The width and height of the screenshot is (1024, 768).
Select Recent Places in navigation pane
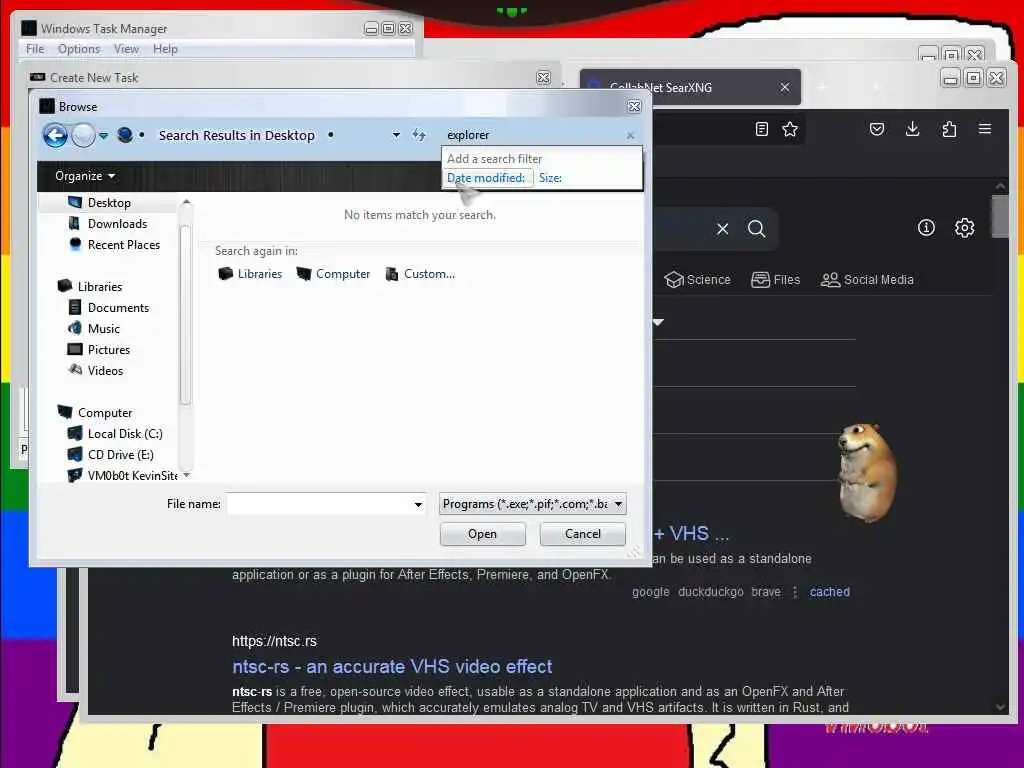click(x=123, y=244)
